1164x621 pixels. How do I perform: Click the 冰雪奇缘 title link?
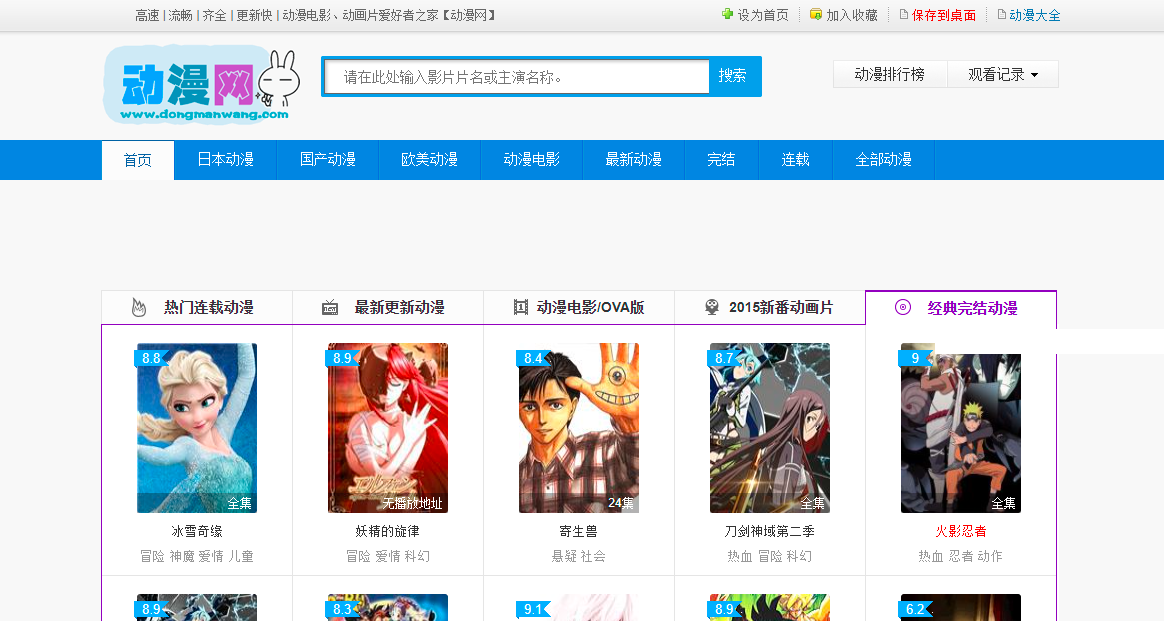tap(197, 531)
